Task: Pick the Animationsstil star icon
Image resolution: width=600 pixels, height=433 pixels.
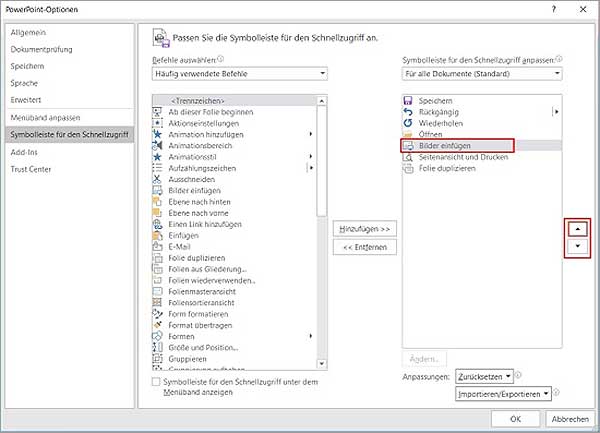Action: coord(157,157)
